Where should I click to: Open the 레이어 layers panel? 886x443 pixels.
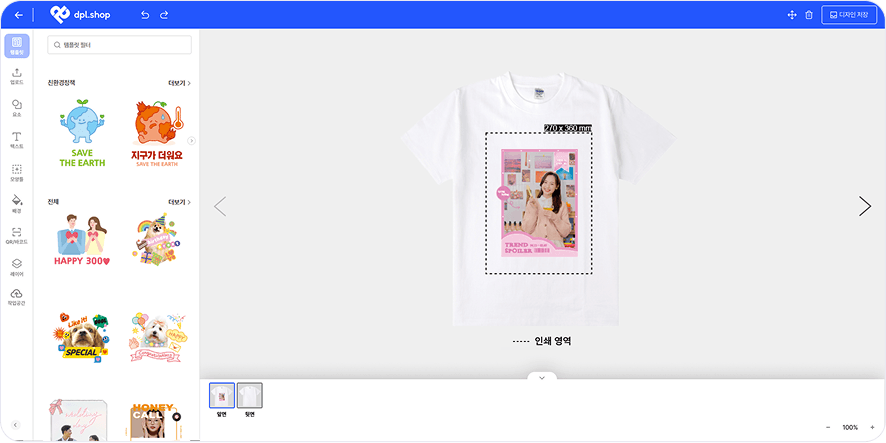pos(17,268)
